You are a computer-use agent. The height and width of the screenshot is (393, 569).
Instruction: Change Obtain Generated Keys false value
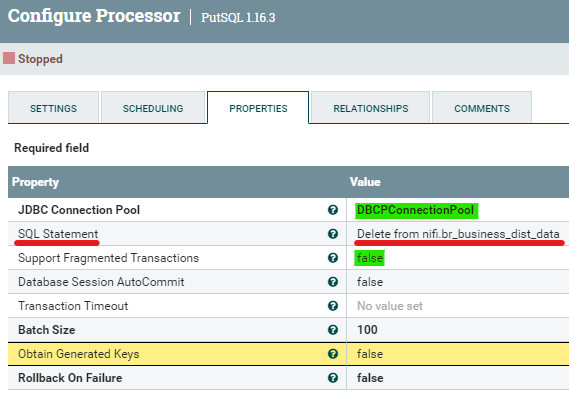pyautogui.click(x=370, y=354)
